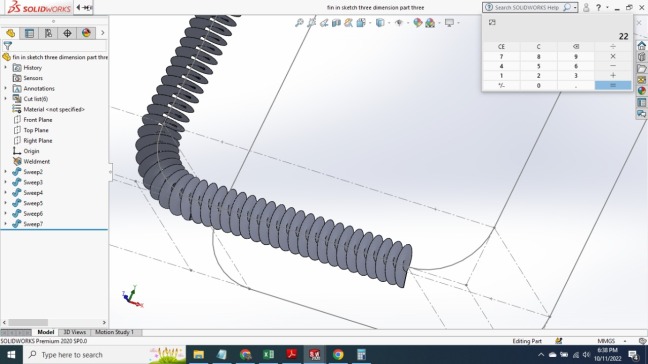Click the Apply Scene icon
This screenshot has height=364, width=648.
430,23
